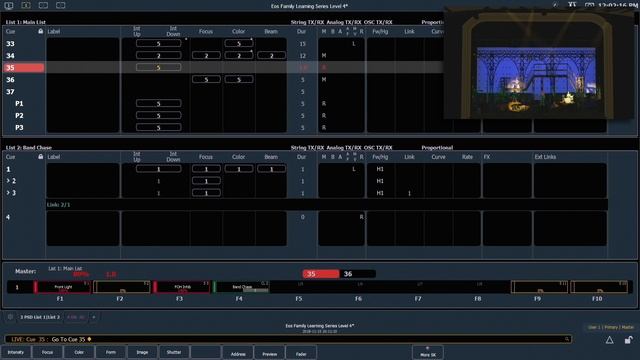Select the FOH Inhib fader tile above F3
This screenshot has height=360, width=640.
182,287
